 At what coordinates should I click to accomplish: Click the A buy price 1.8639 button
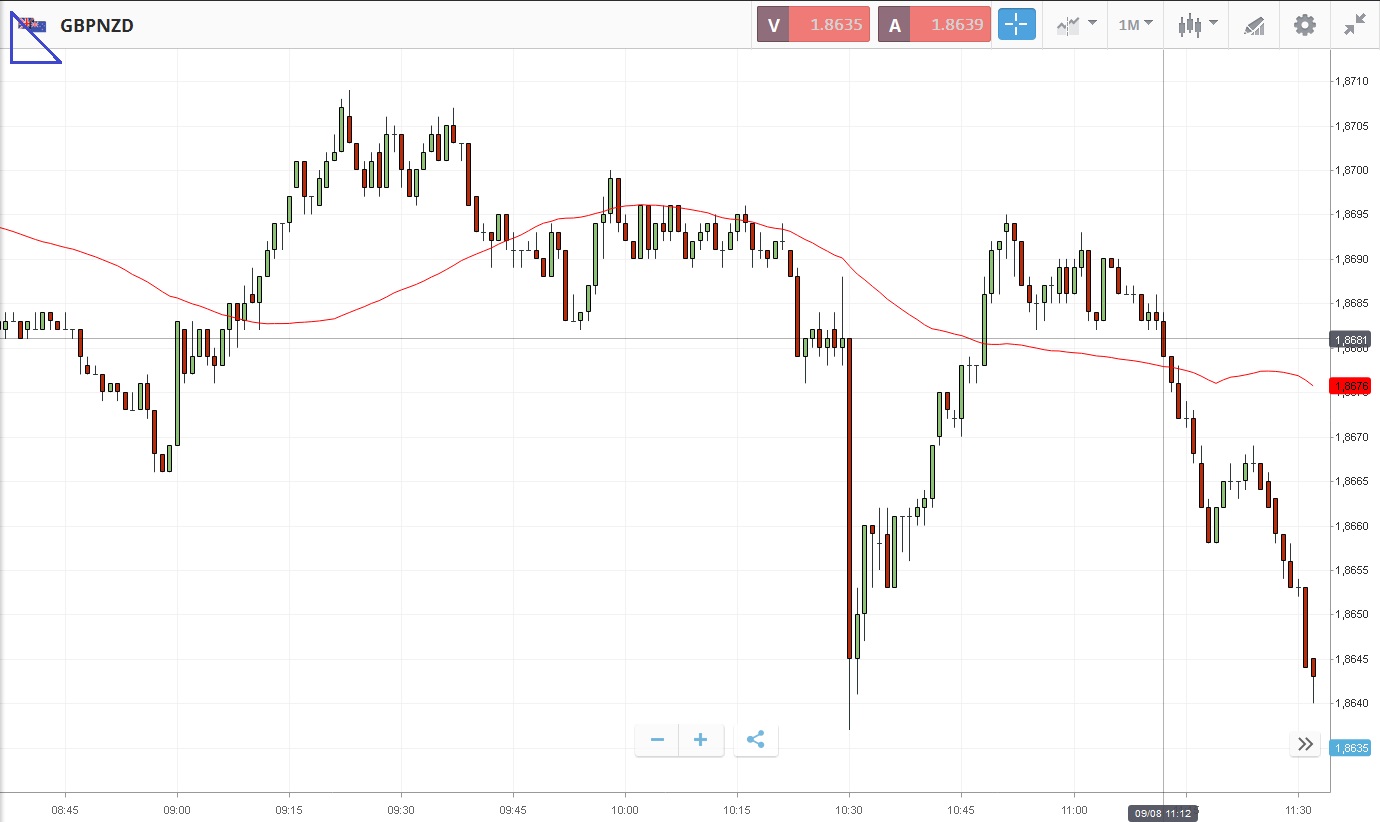pyautogui.click(x=934, y=25)
